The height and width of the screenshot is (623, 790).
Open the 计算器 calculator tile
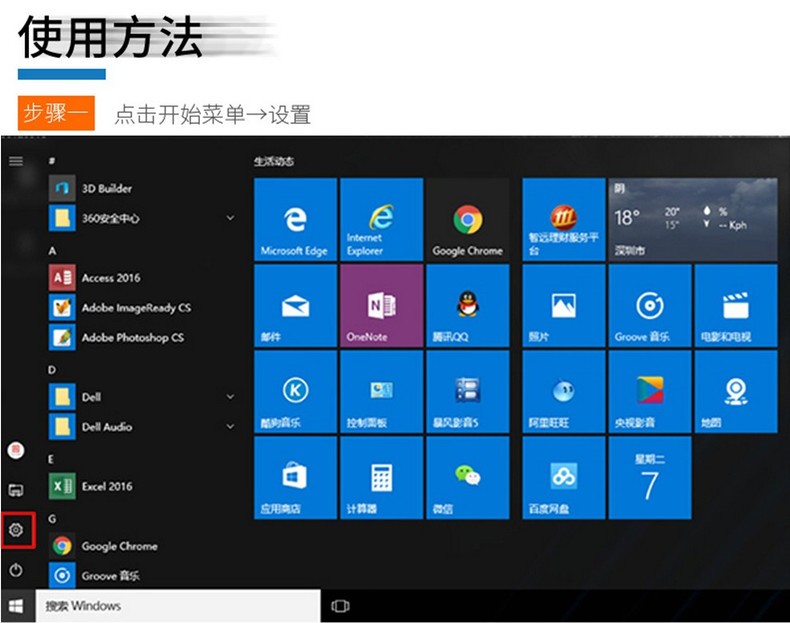tap(381, 478)
